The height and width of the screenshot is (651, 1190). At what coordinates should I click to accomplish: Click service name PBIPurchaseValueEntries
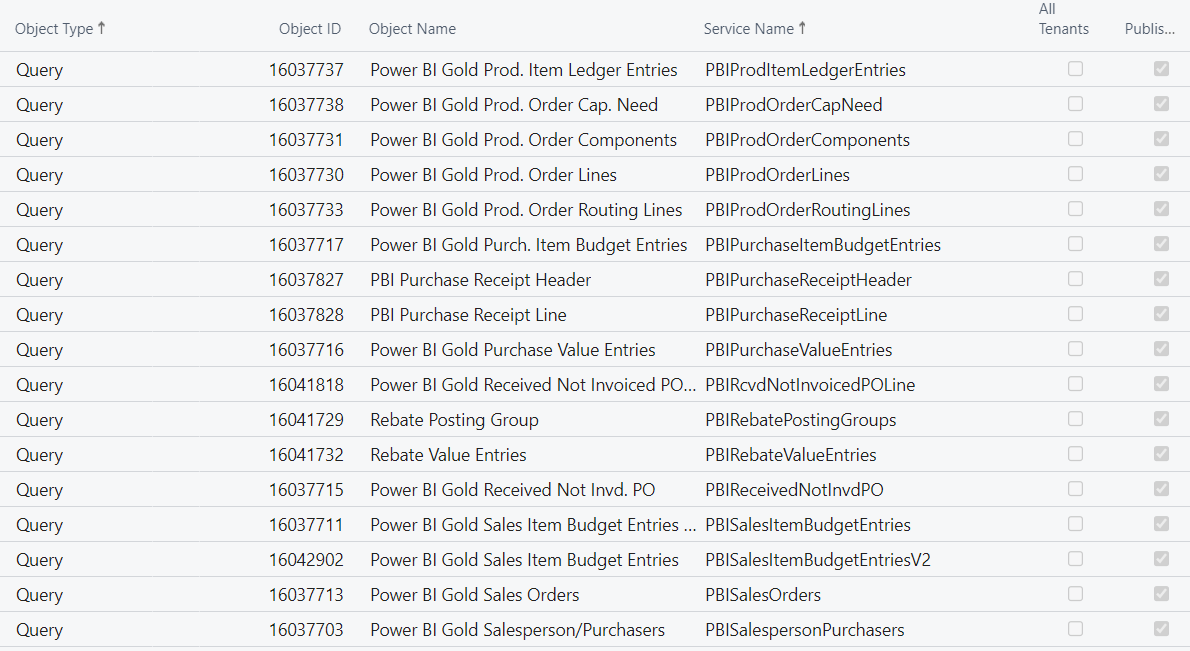tap(798, 350)
